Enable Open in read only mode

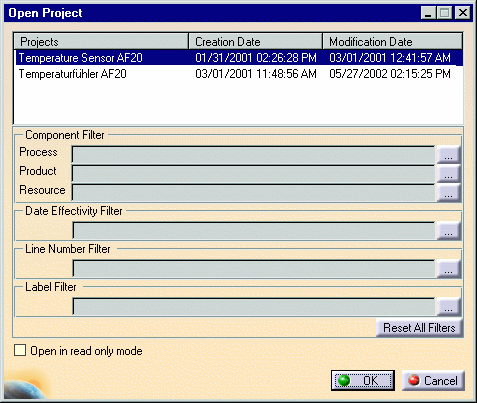tap(20, 350)
